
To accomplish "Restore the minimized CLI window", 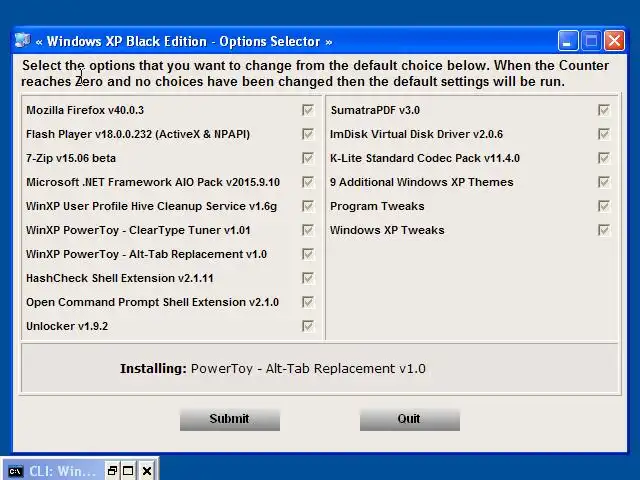I will click(x=112, y=471).
